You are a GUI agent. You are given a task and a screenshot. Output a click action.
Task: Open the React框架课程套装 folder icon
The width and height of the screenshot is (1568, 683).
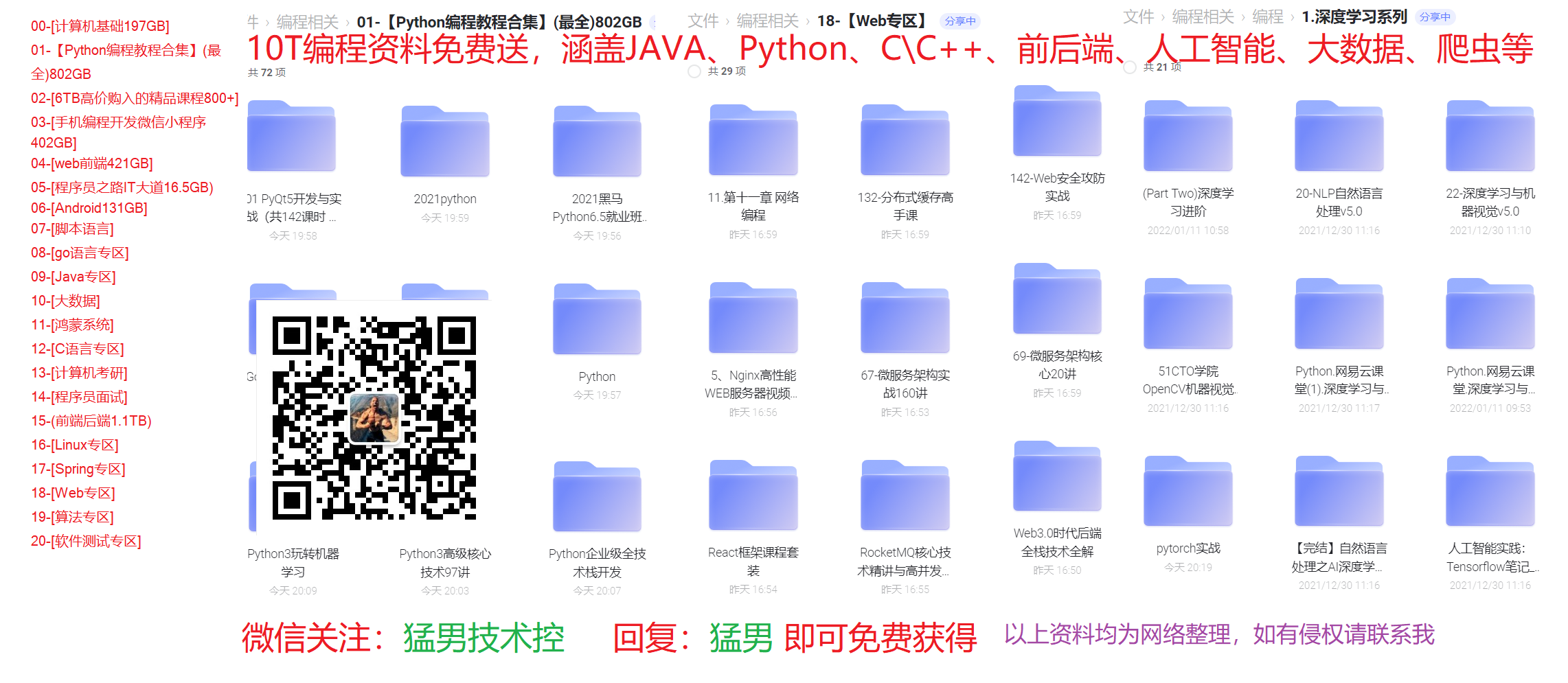(x=753, y=496)
